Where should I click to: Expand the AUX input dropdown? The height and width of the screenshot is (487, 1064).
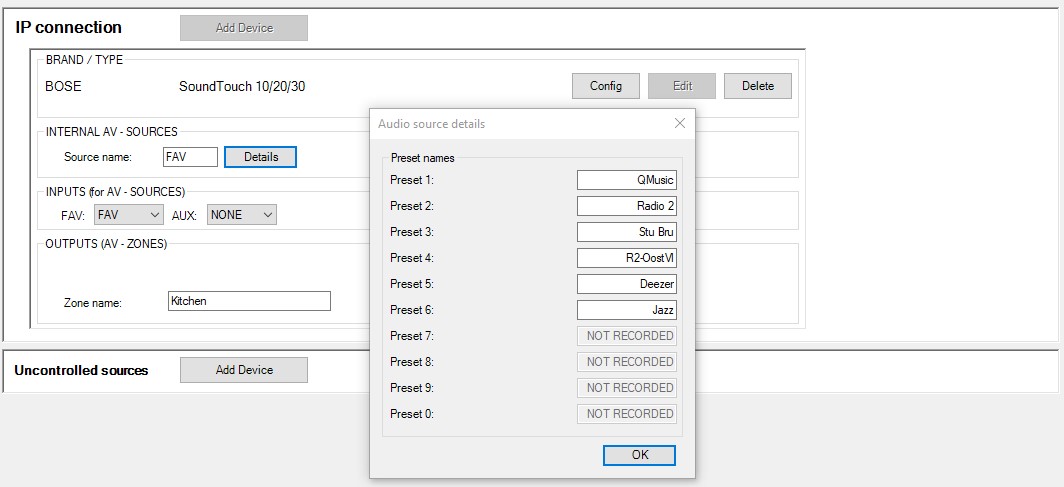pos(241,215)
